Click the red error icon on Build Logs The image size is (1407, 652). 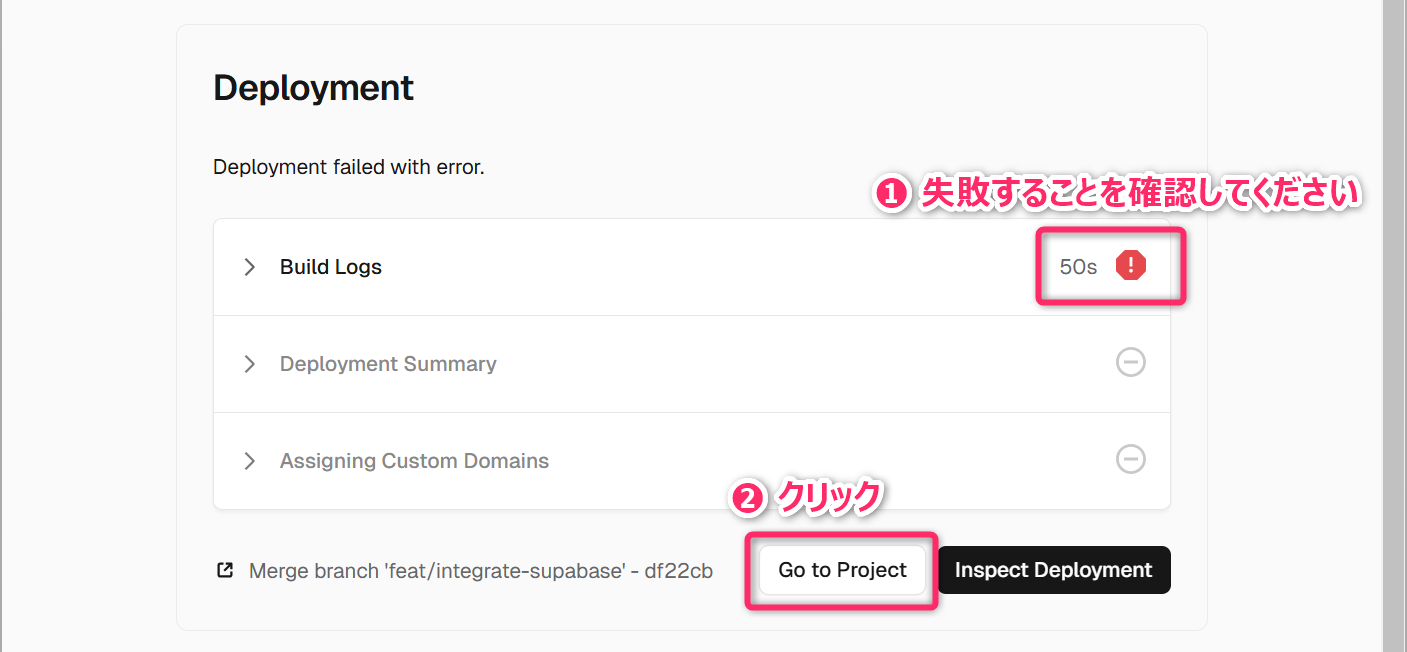(x=1130, y=266)
